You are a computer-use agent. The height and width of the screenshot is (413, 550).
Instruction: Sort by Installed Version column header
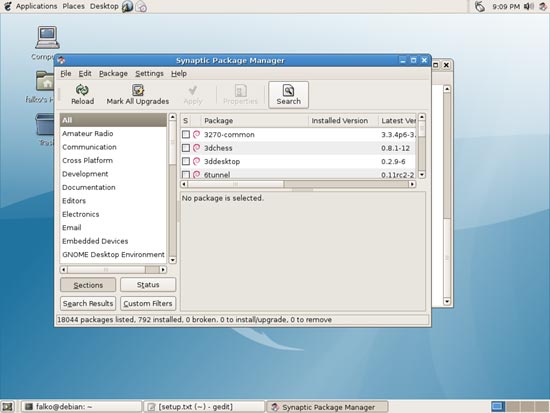(343, 121)
